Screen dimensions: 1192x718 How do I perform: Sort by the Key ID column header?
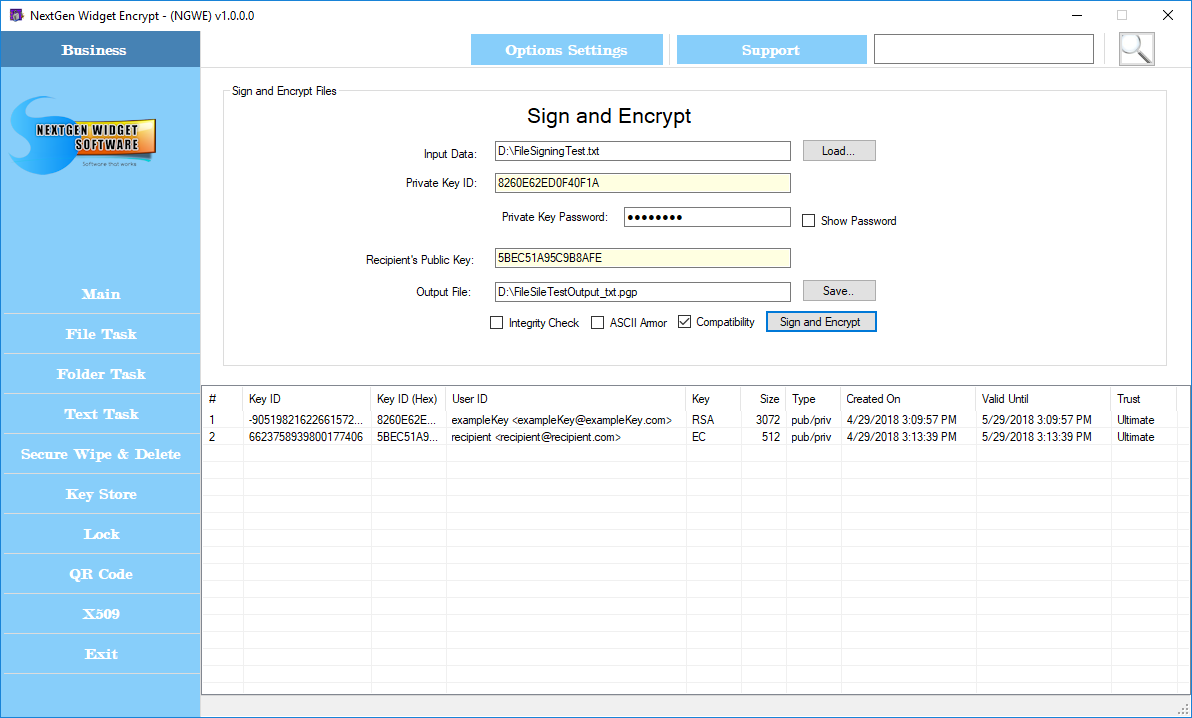coord(307,399)
